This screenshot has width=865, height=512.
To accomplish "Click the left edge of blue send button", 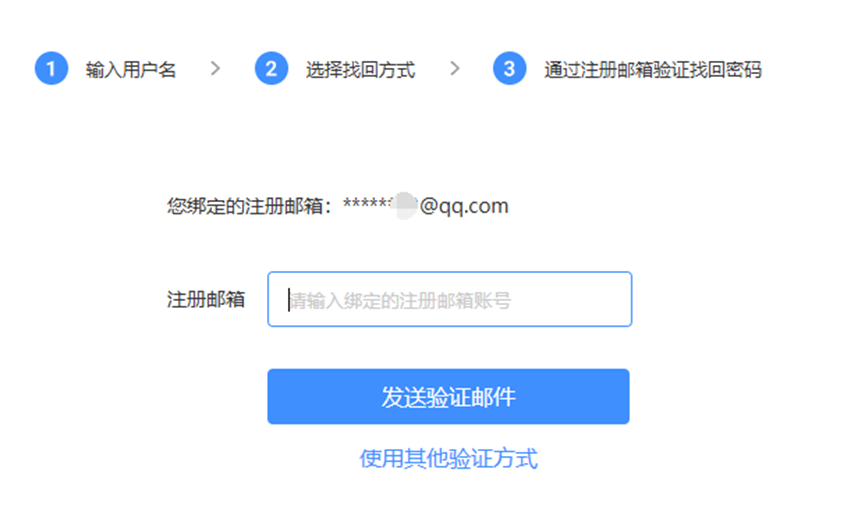I will click(x=270, y=397).
